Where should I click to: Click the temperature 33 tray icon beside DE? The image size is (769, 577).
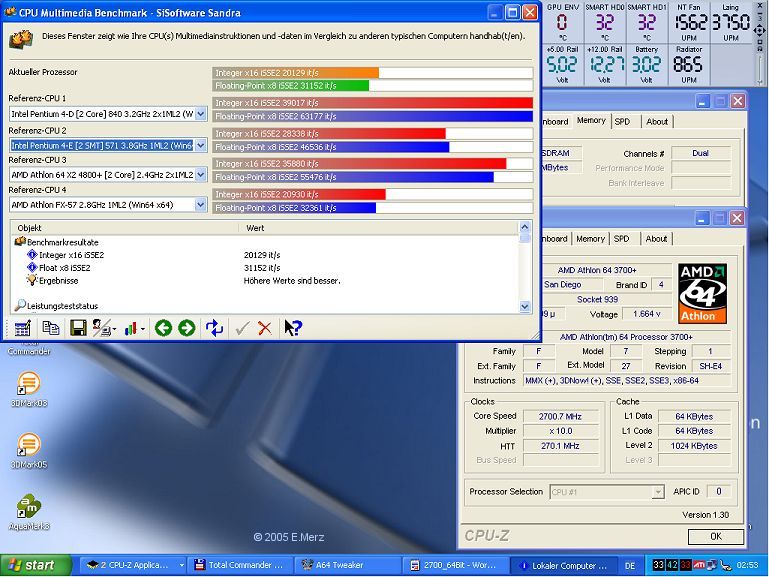(x=658, y=565)
